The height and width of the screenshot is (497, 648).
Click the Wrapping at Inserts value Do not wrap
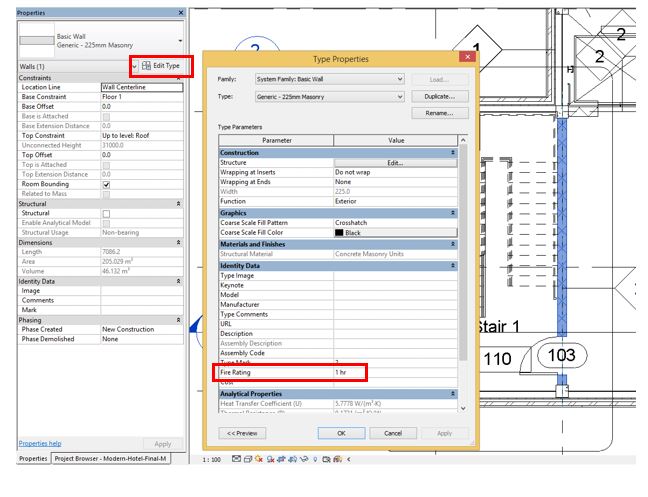click(x=353, y=172)
